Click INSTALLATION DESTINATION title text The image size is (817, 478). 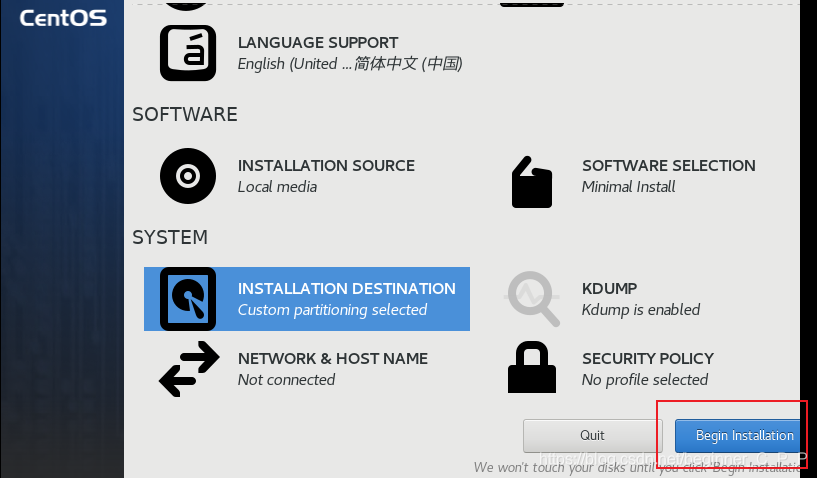pos(346,289)
